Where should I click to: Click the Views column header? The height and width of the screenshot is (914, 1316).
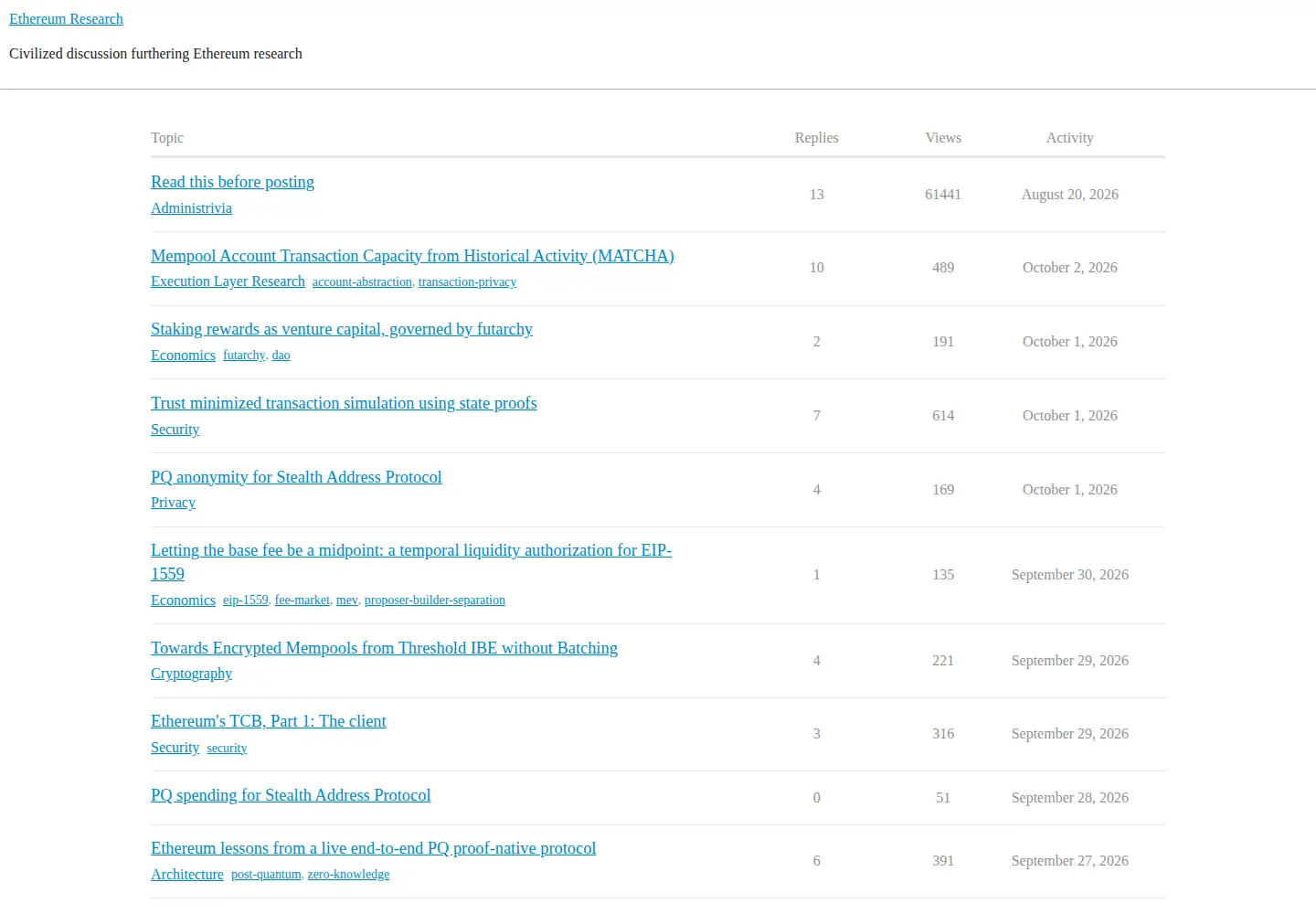pos(943,138)
